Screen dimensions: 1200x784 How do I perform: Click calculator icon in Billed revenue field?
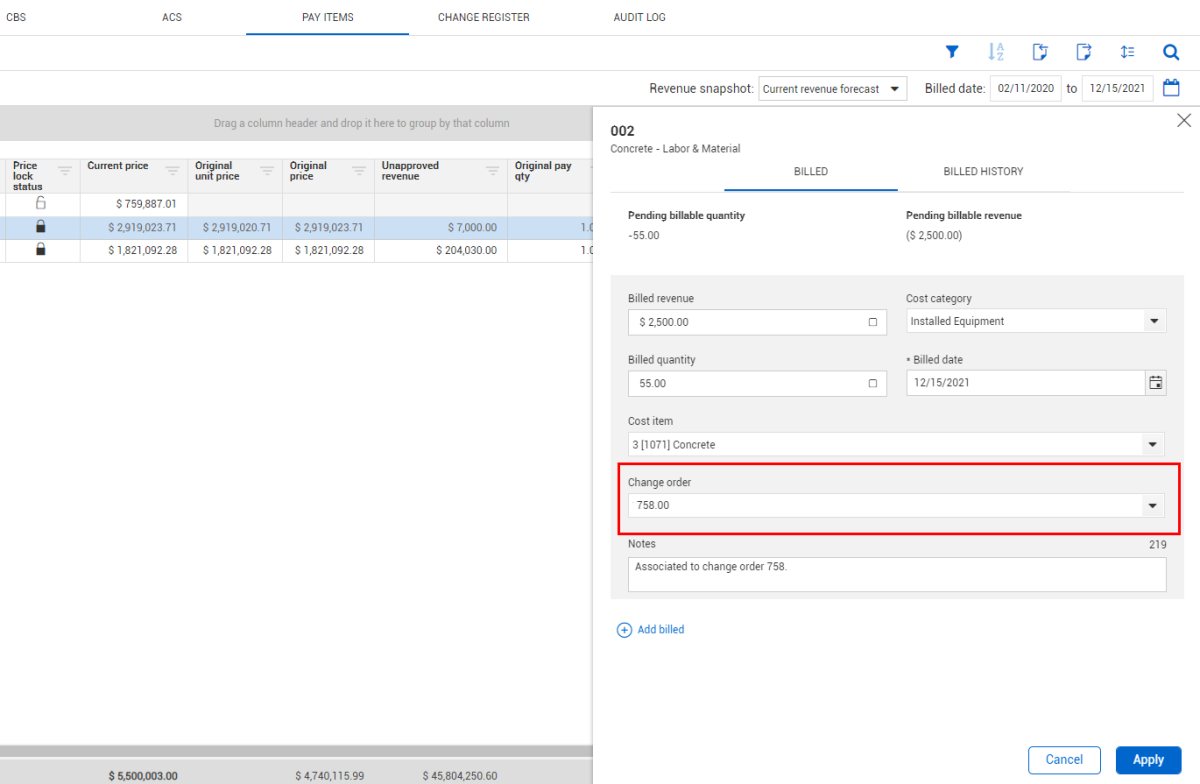872,322
